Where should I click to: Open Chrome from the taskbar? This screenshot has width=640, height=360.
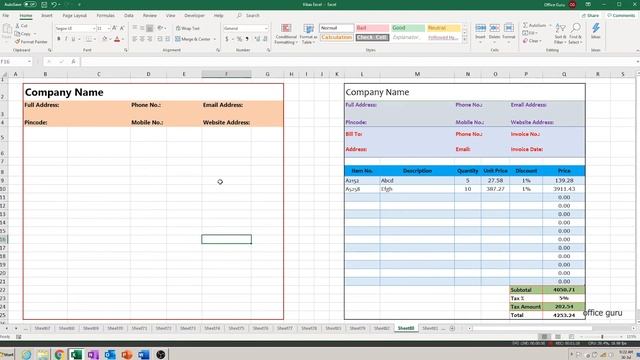pos(59,354)
